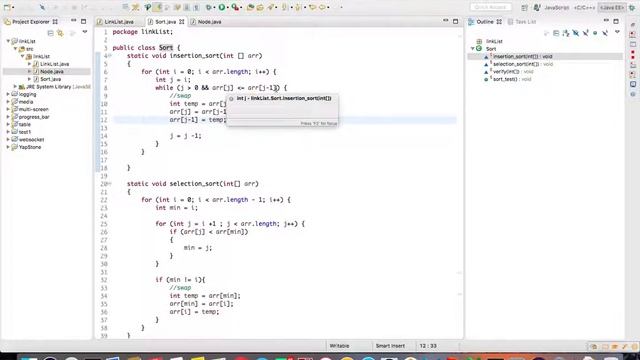Select the test1 project
The image size is (640, 360).
[x=24, y=132]
